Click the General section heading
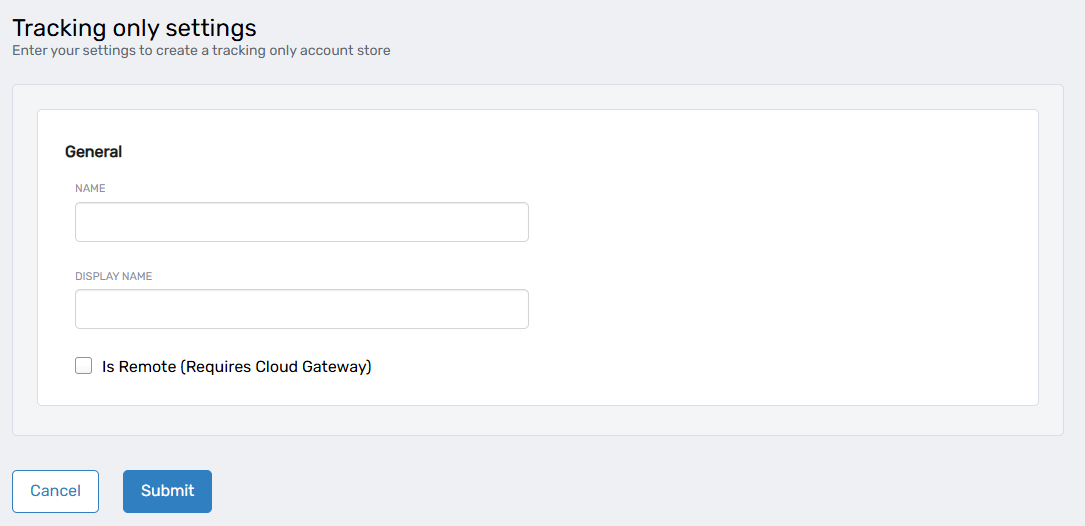Viewport: 1085px width, 526px height. pyautogui.click(x=93, y=152)
